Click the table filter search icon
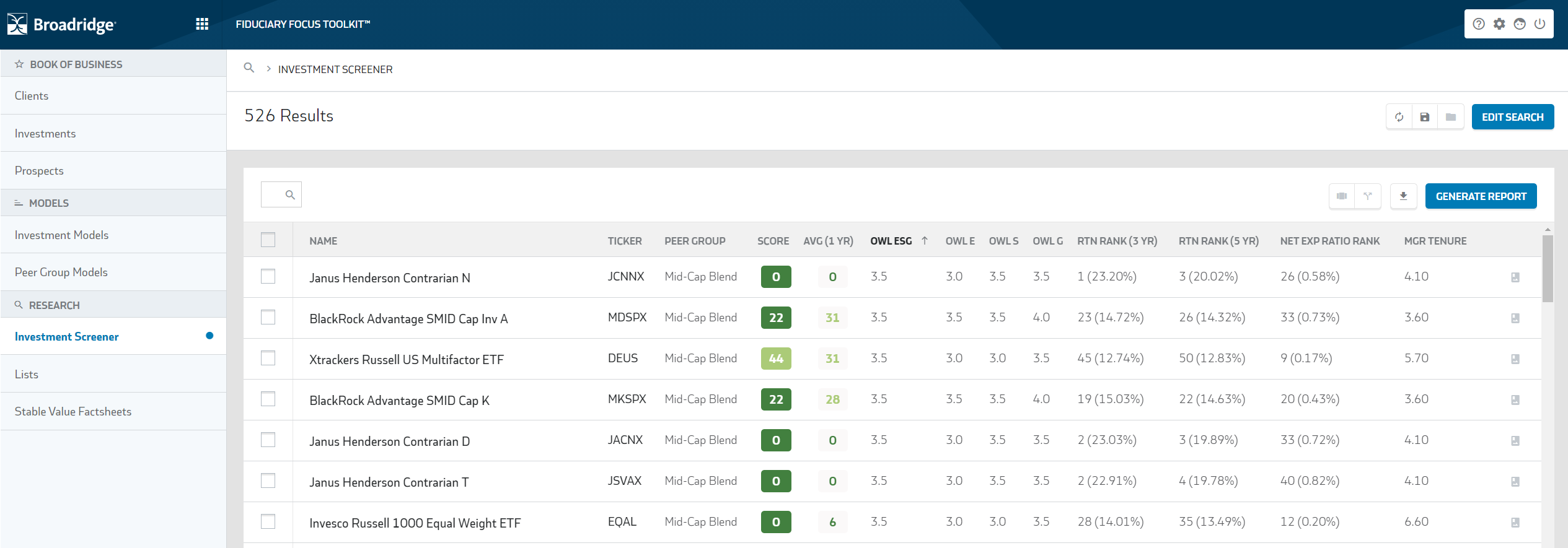 (x=290, y=195)
